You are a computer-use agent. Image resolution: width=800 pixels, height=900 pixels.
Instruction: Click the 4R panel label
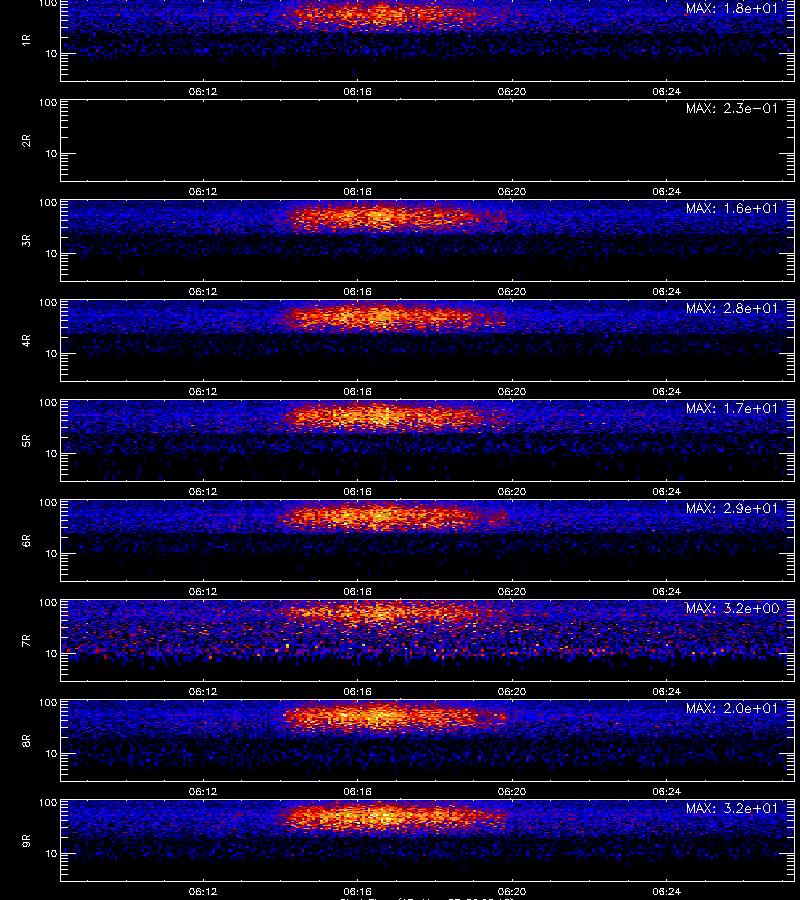coord(26,340)
